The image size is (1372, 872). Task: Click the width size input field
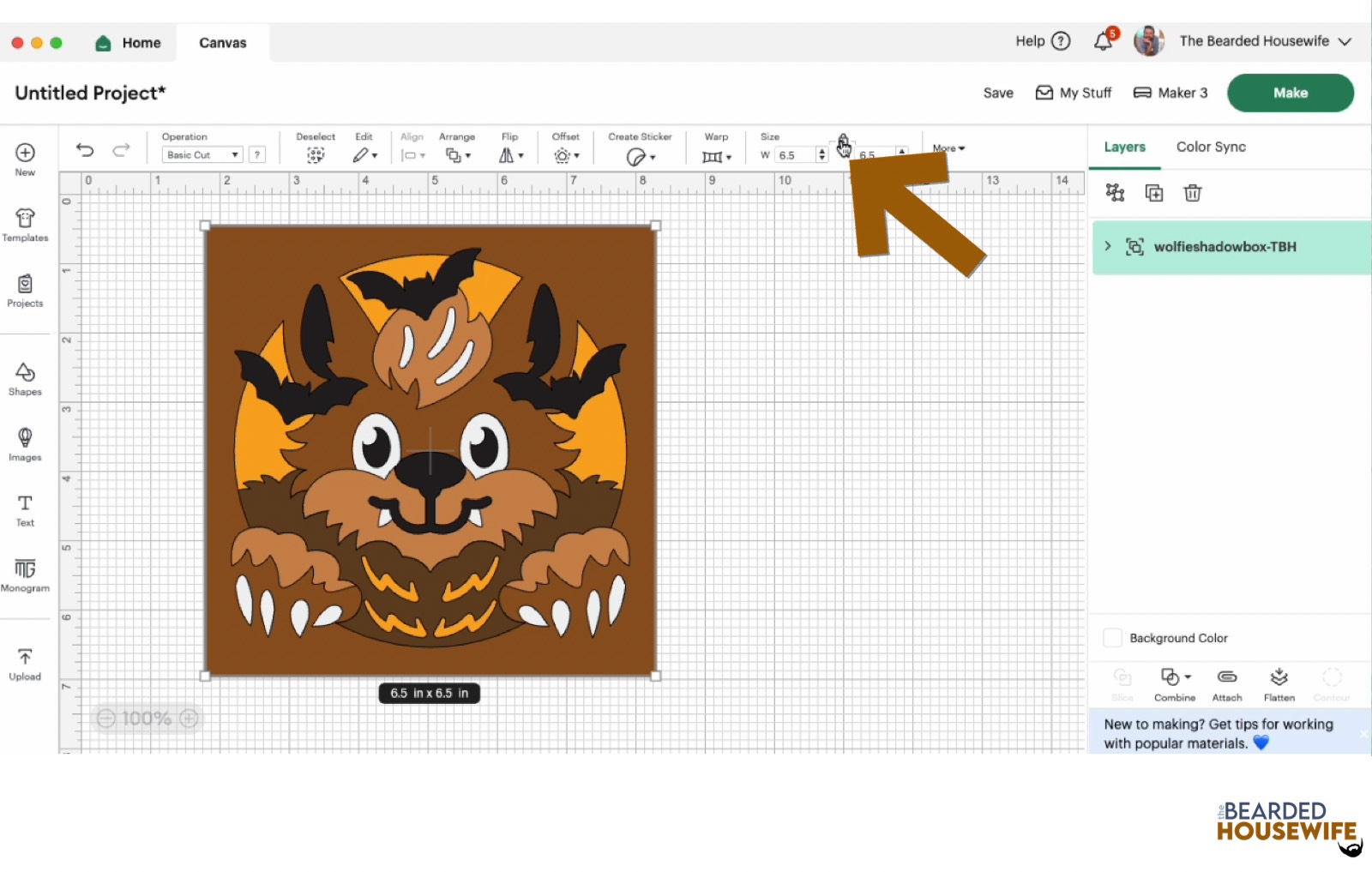(x=794, y=155)
